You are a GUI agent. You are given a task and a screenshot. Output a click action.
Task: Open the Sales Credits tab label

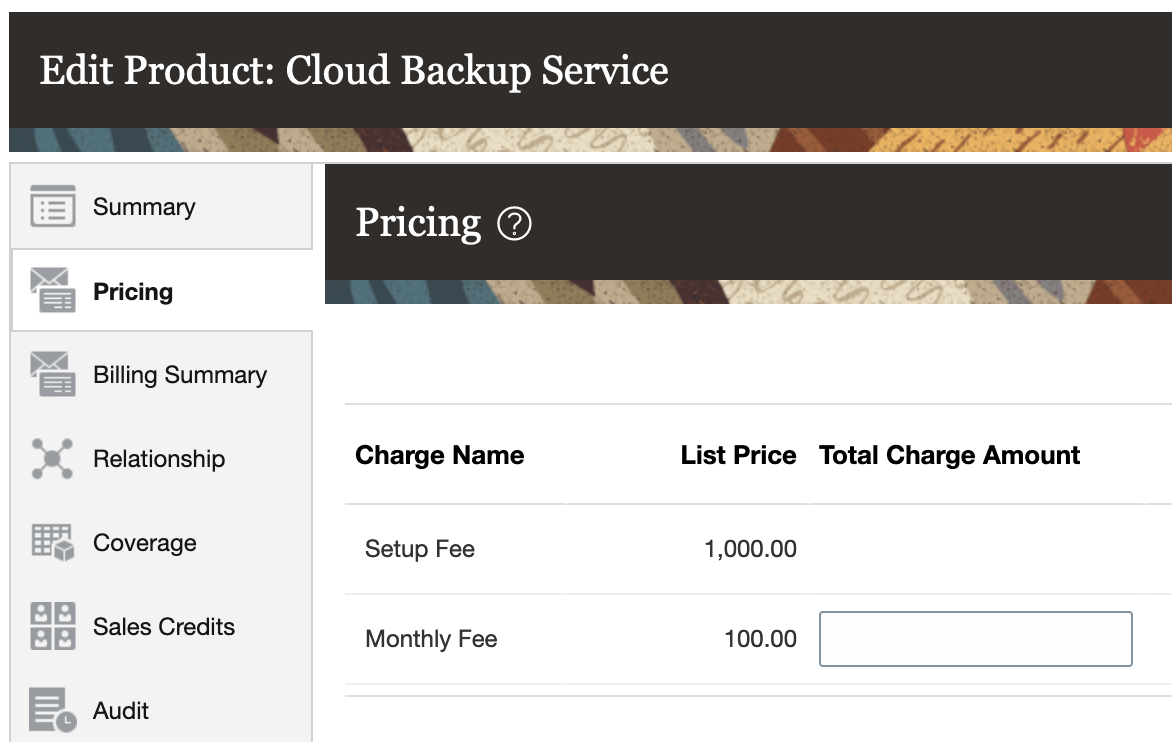click(x=164, y=627)
